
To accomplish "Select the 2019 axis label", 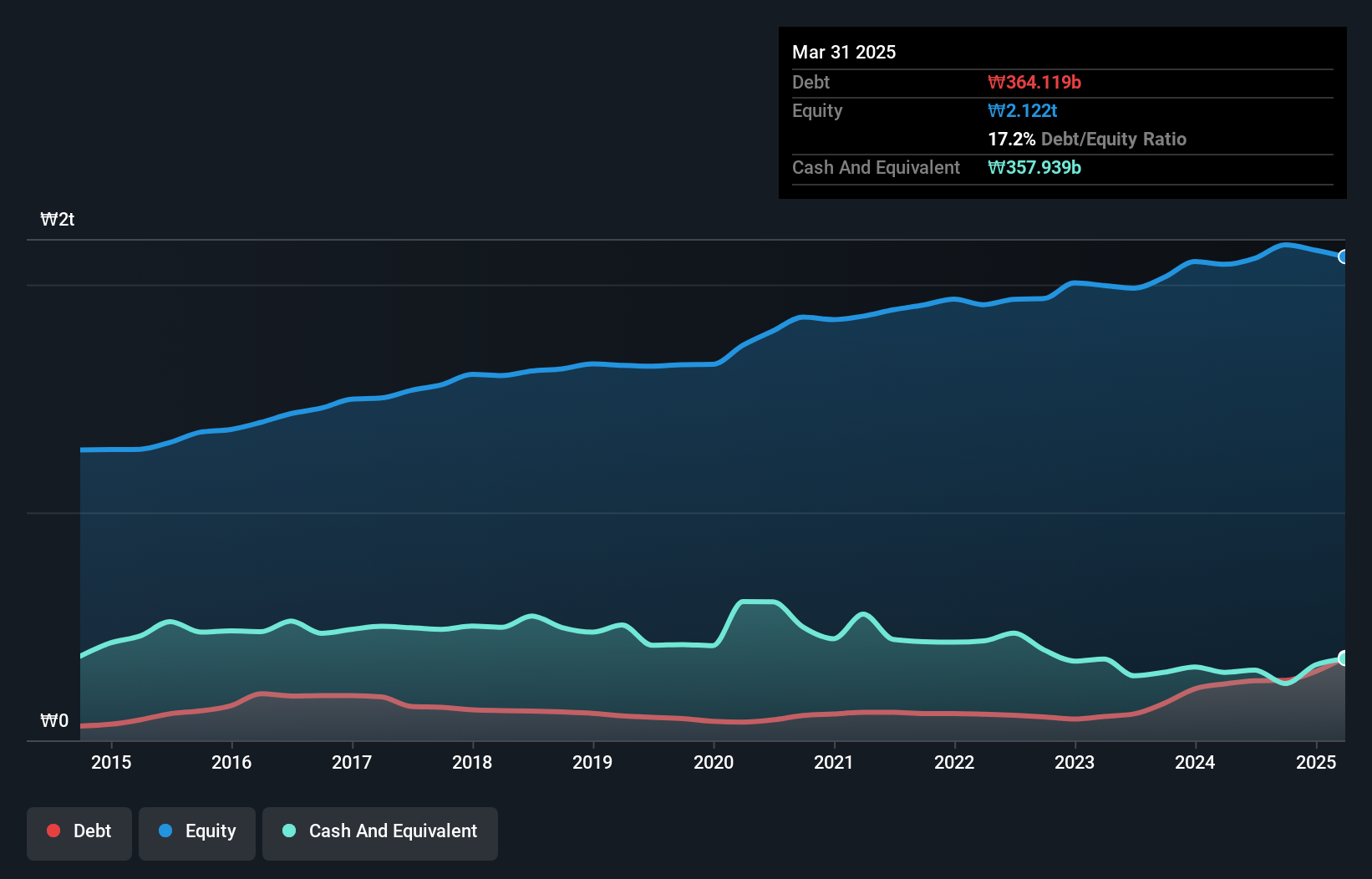I will pos(592,762).
